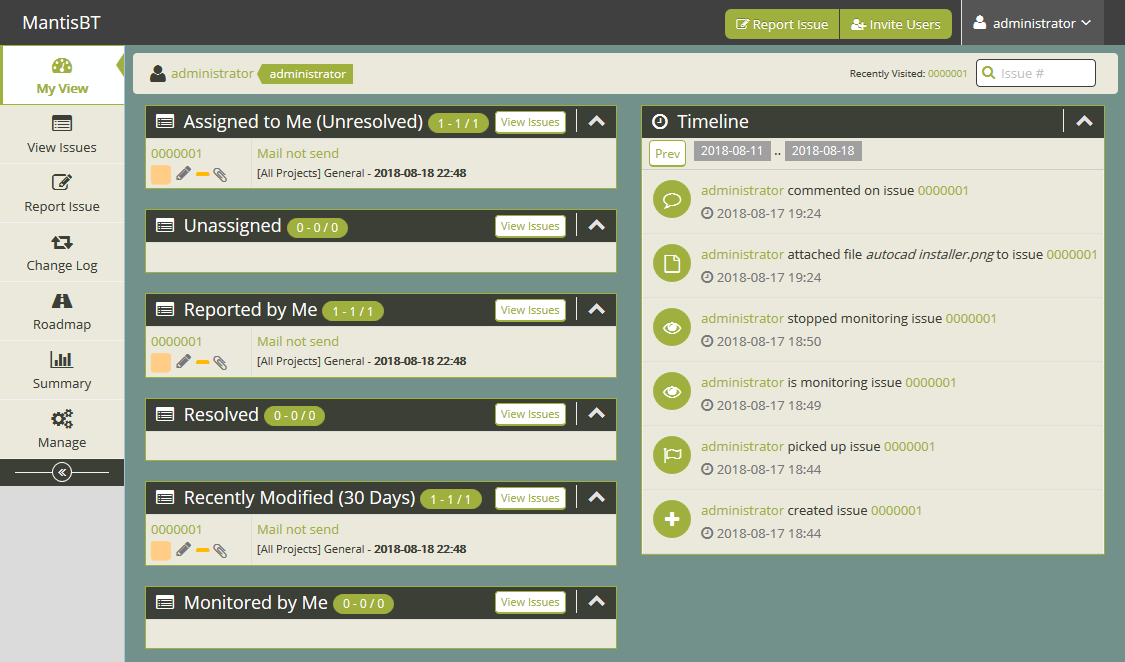This screenshot has width=1125, height=662.
Task: Click Resolved panel title
Action: (221, 415)
